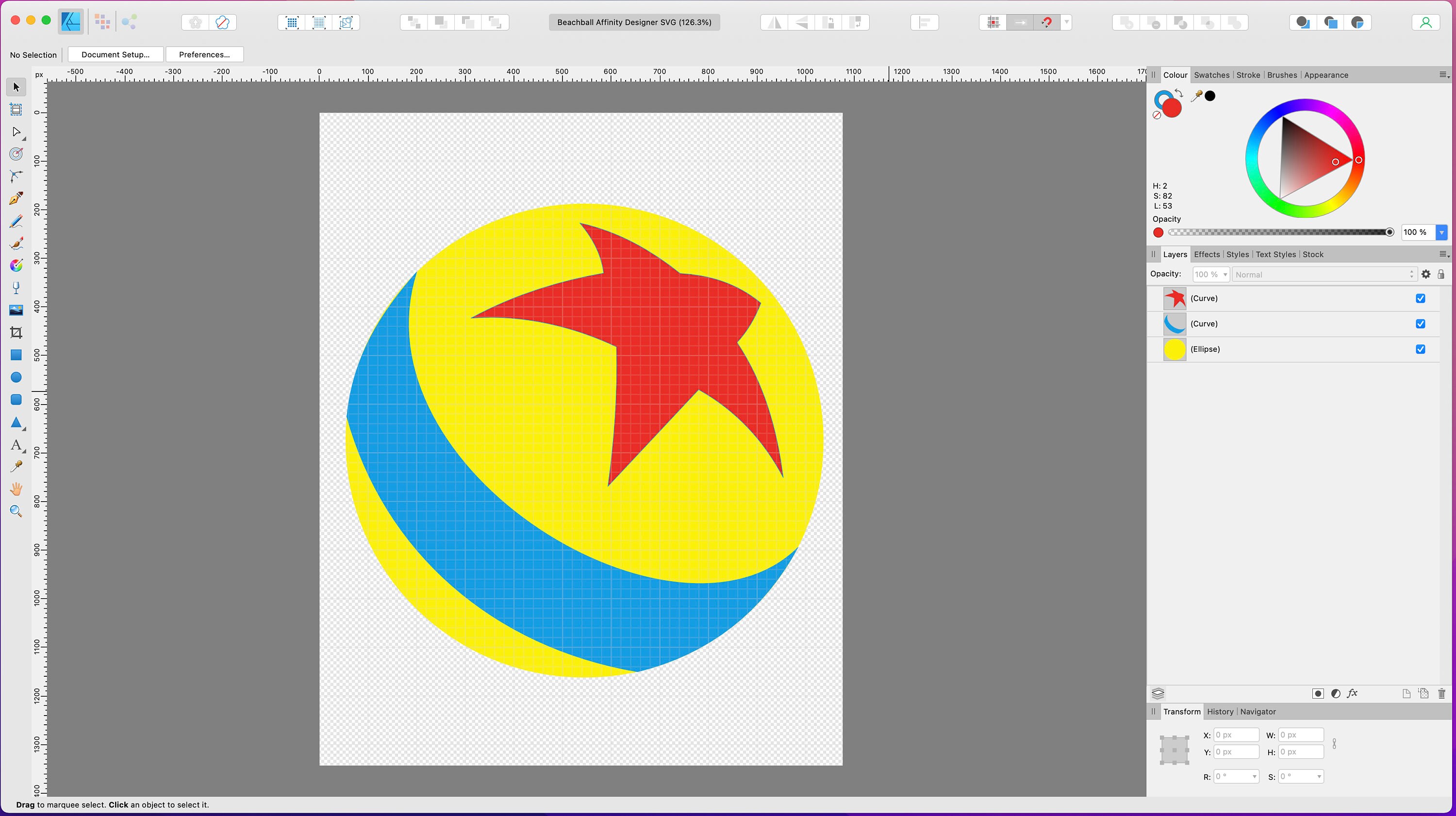
Task: Select the Ellipse tool
Action: point(16,377)
